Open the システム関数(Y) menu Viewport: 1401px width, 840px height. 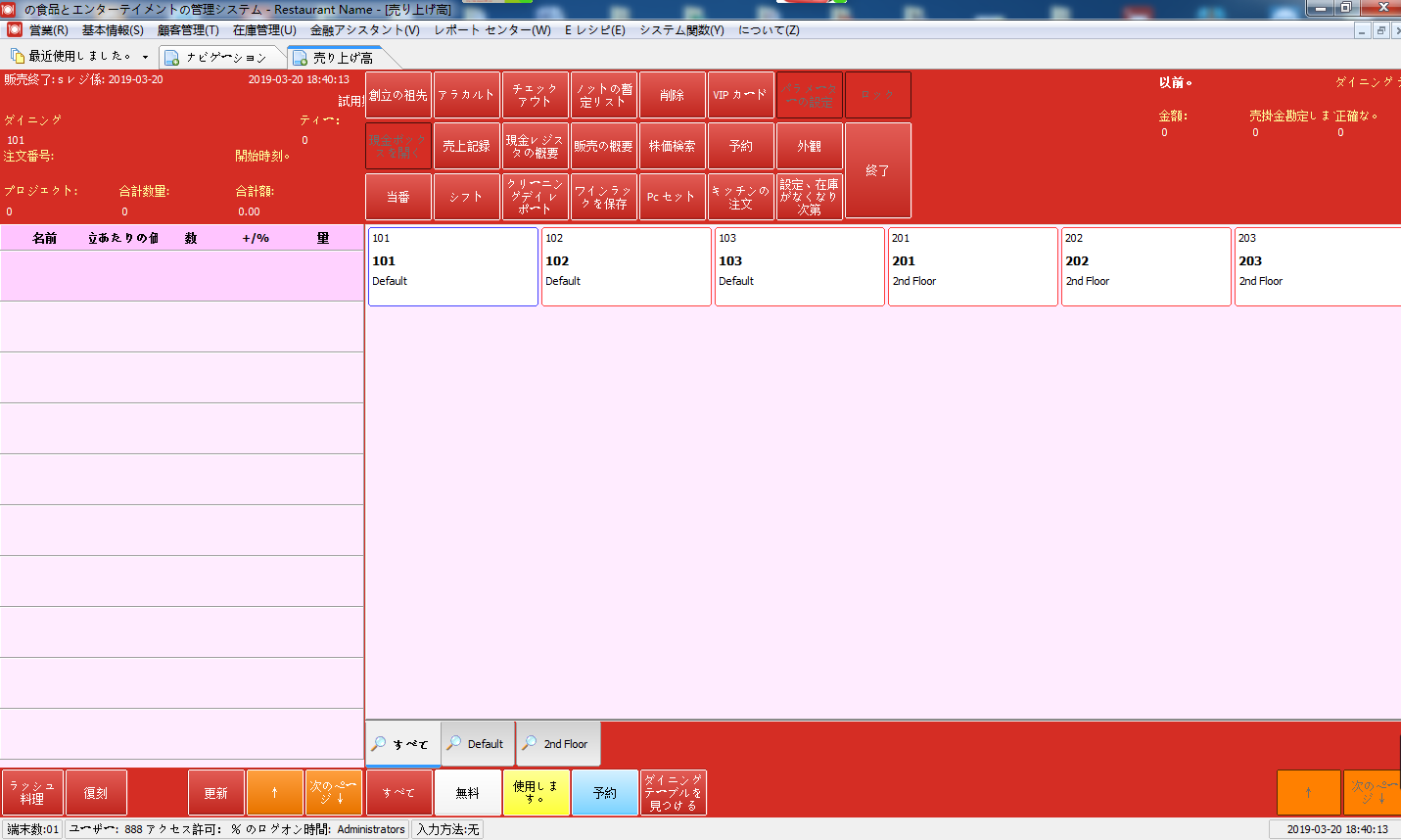pos(682,30)
